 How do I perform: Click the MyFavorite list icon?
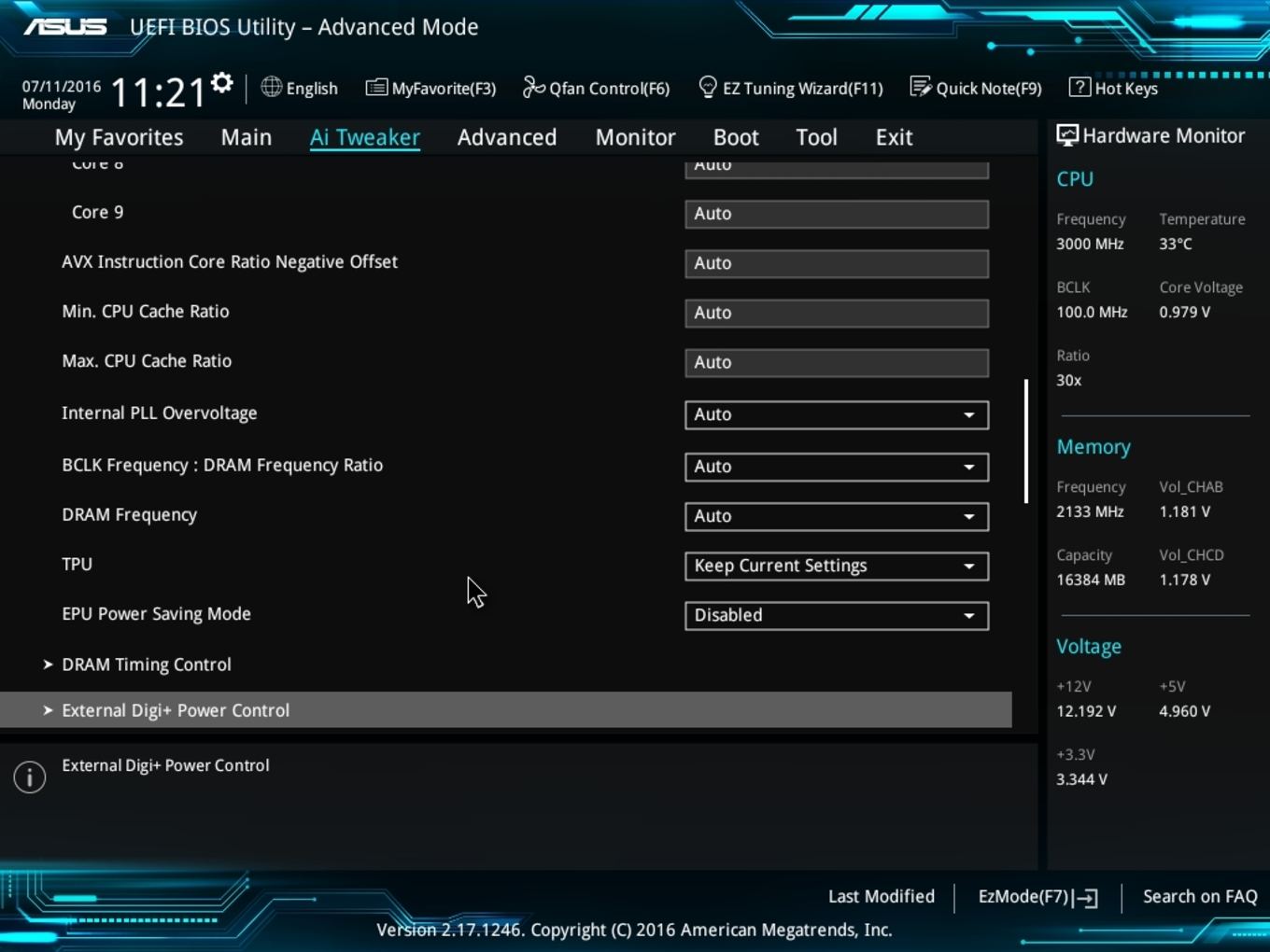376,88
